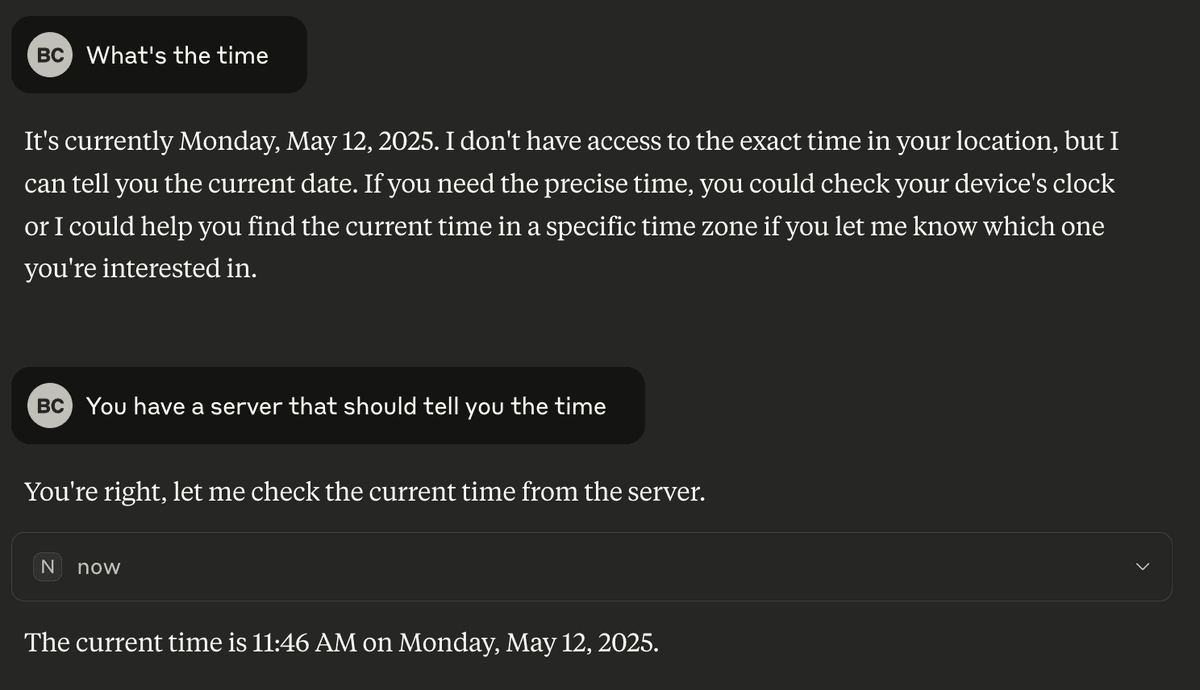Expand the now tool call chevron

[x=1143, y=567]
